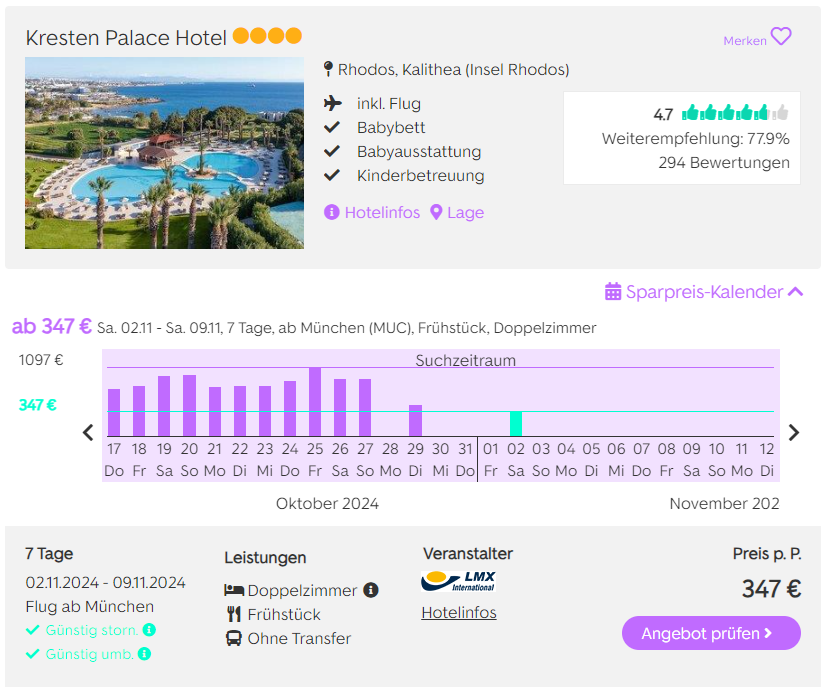Open the underlined Hotelinfos link under Veranstalter

pyautogui.click(x=459, y=612)
